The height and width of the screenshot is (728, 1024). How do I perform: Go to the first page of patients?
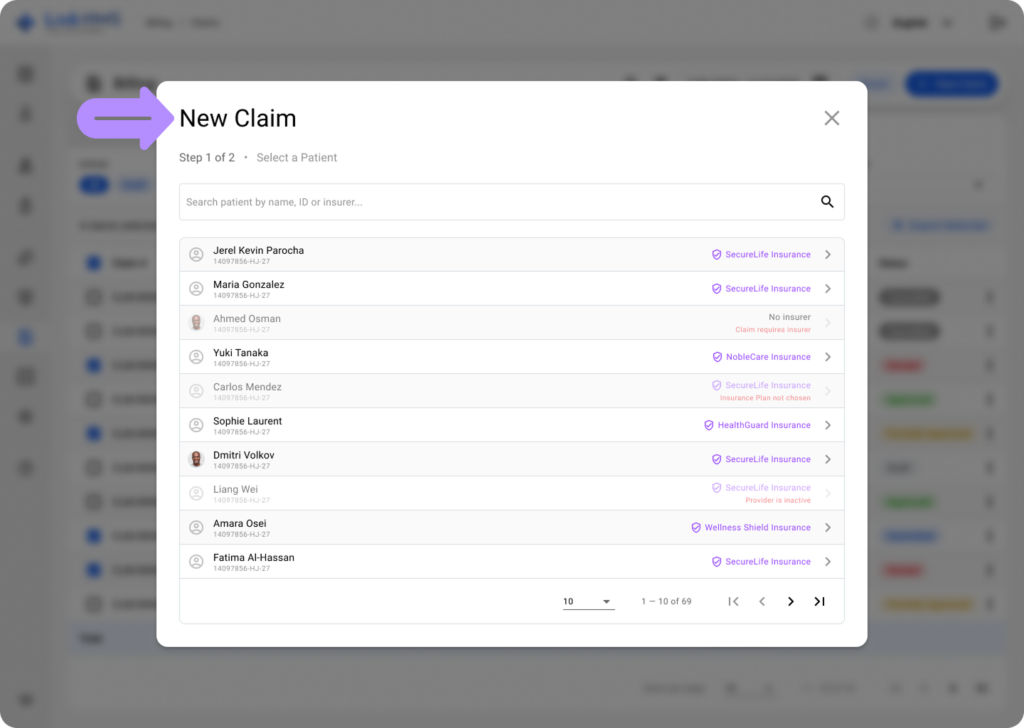733,601
